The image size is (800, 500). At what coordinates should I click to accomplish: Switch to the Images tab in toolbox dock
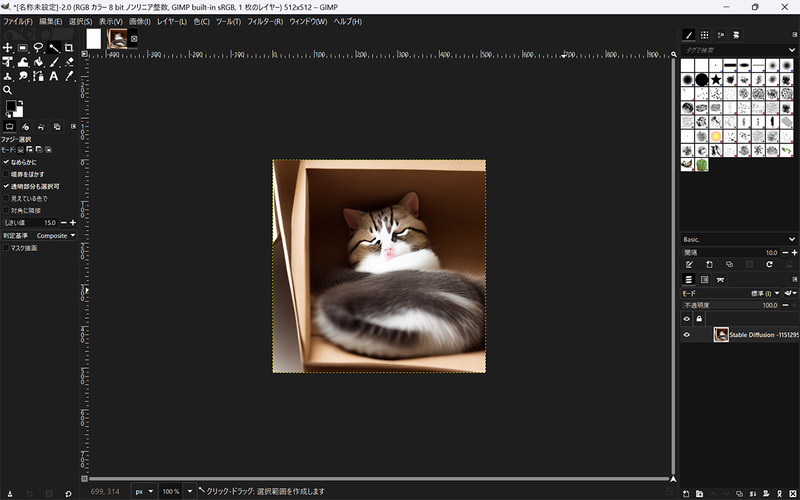[x=57, y=127]
